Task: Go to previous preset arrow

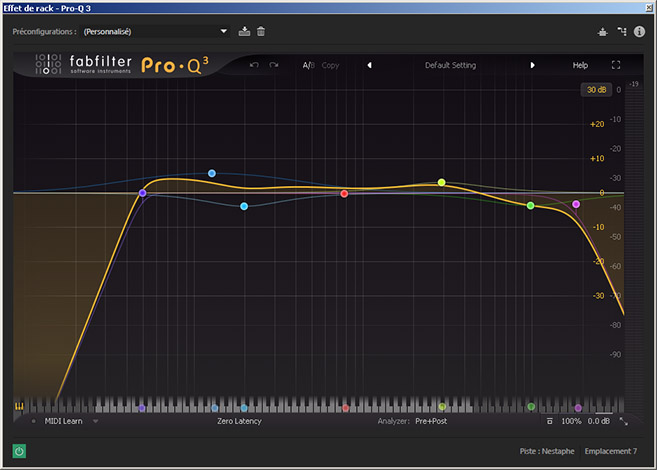Action: click(x=369, y=65)
